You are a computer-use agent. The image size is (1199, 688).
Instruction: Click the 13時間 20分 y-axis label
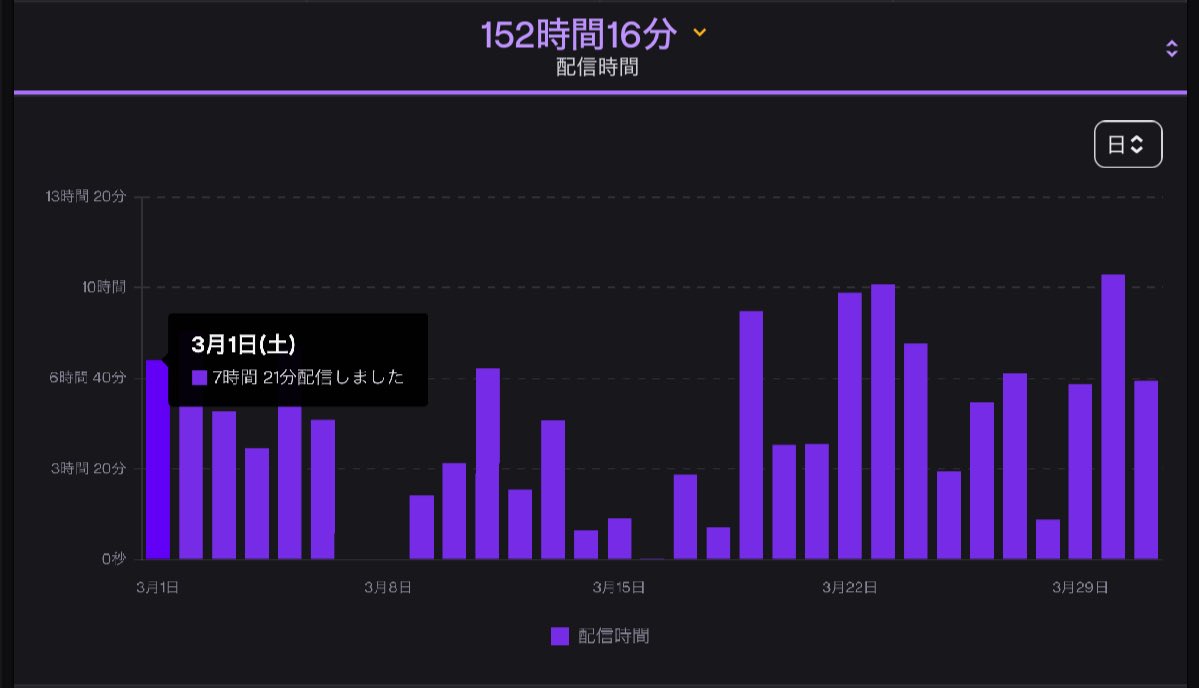click(x=86, y=196)
